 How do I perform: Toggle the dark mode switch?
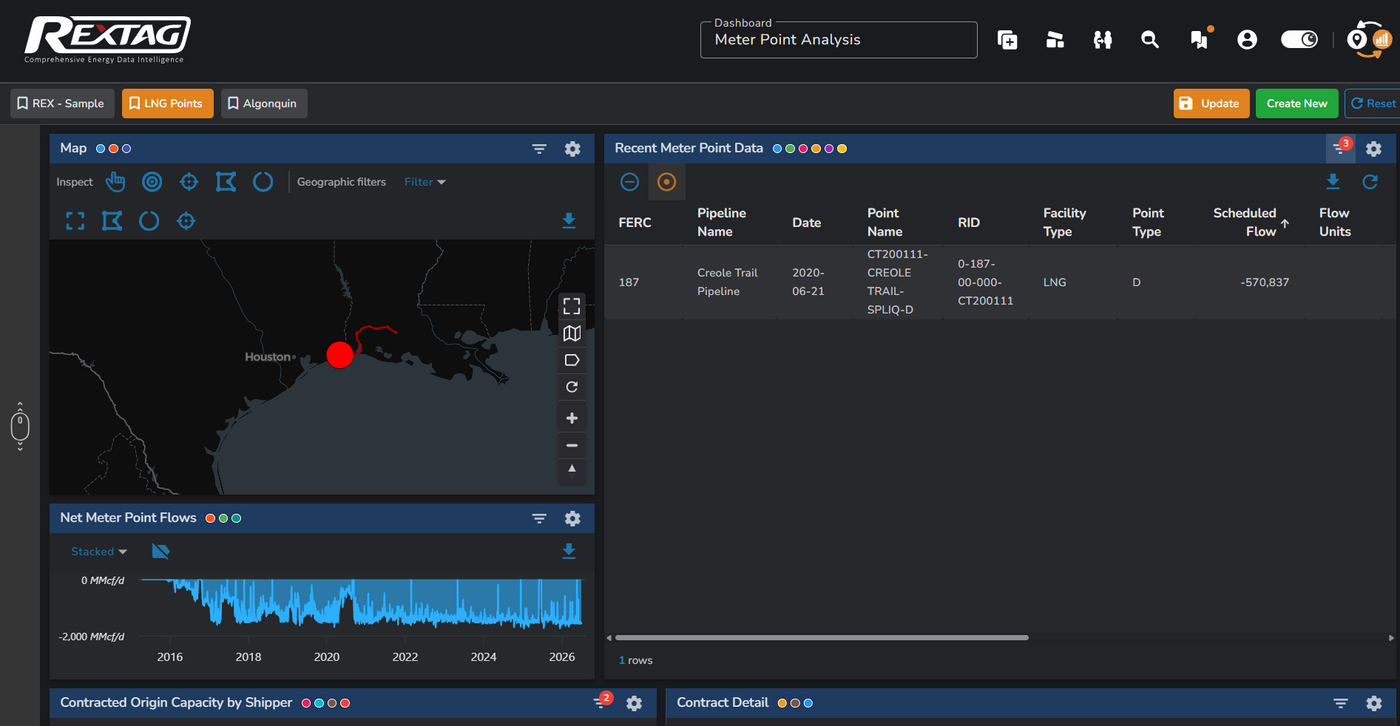(x=1300, y=40)
